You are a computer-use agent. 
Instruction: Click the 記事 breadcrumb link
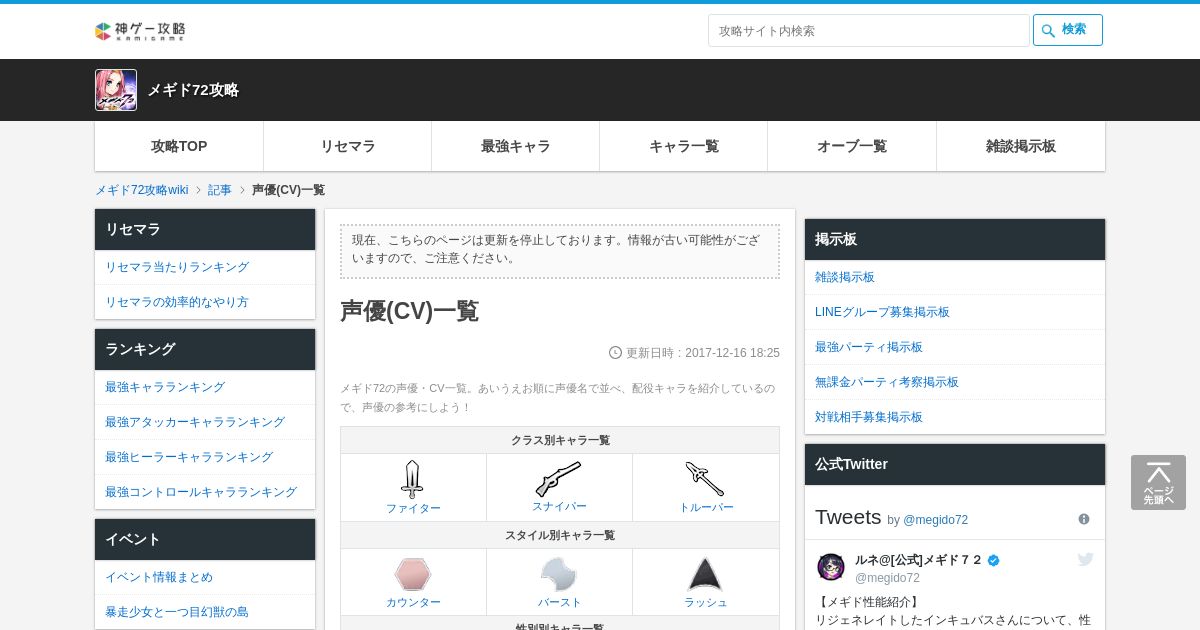[x=220, y=190]
